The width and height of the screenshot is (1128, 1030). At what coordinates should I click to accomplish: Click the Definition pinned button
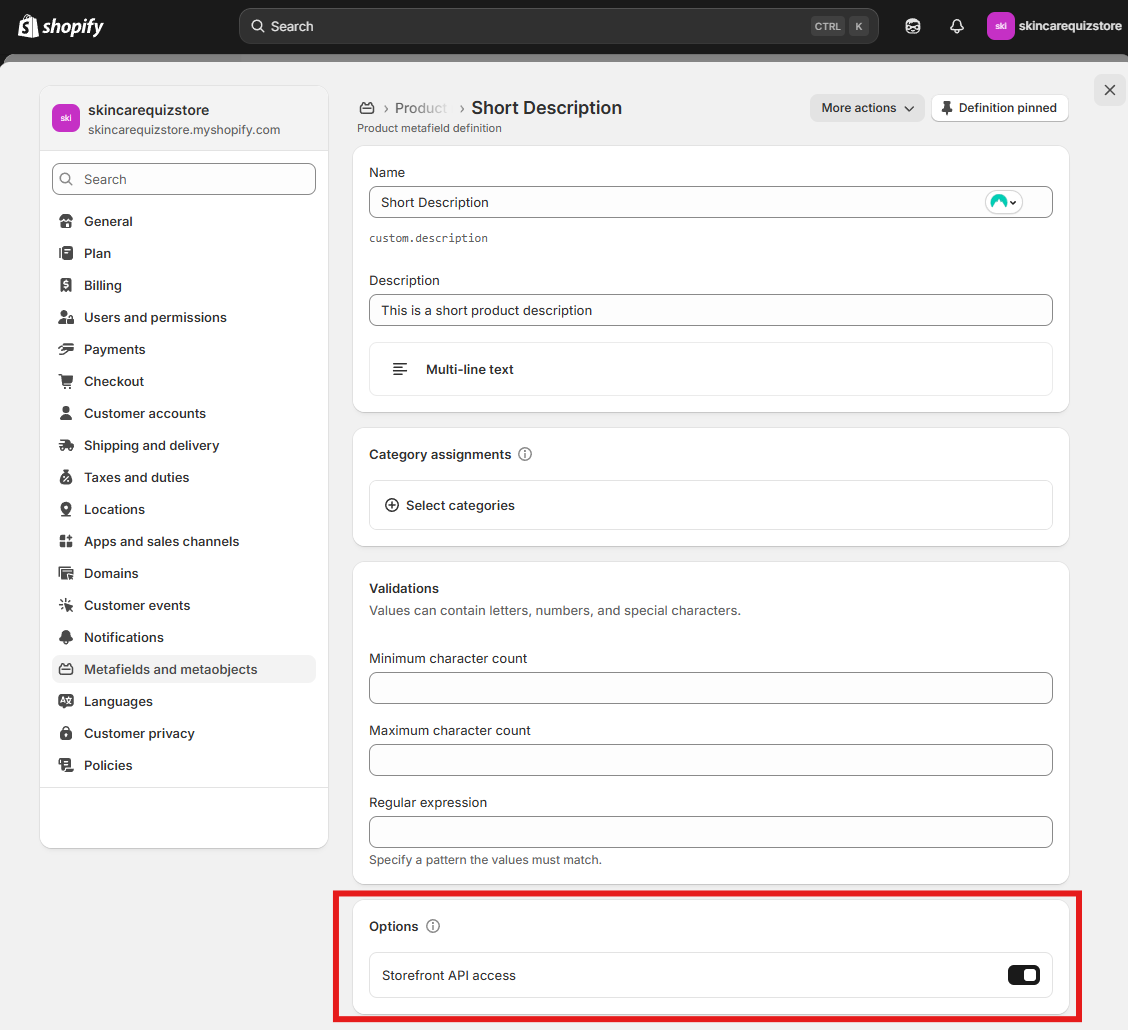coord(999,108)
